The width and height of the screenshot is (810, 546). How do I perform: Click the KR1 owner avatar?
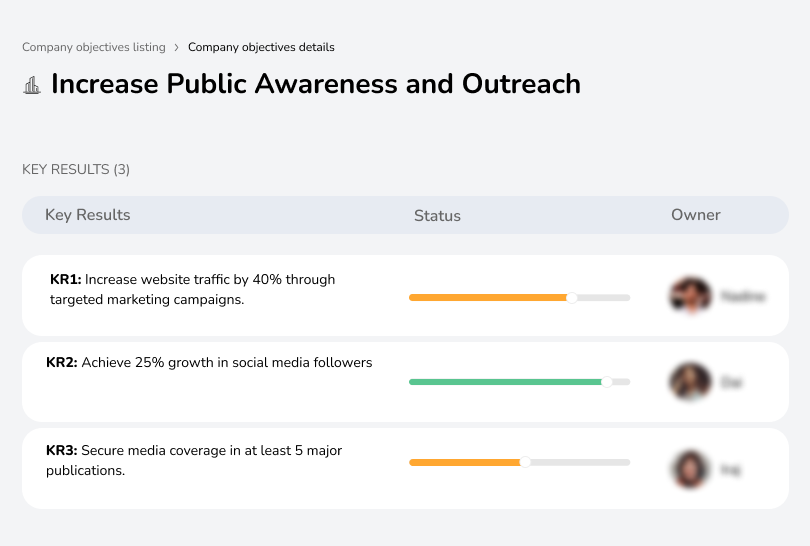(690, 296)
